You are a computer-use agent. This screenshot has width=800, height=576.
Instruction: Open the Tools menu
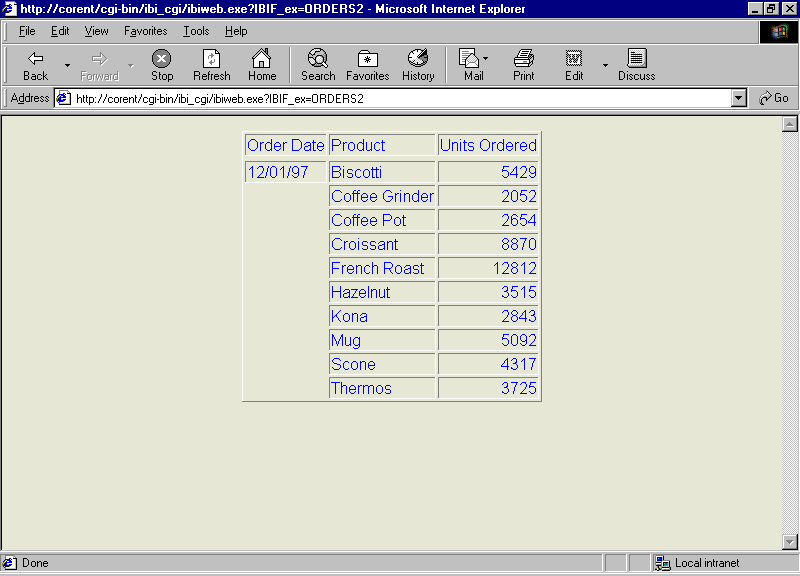point(196,31)
